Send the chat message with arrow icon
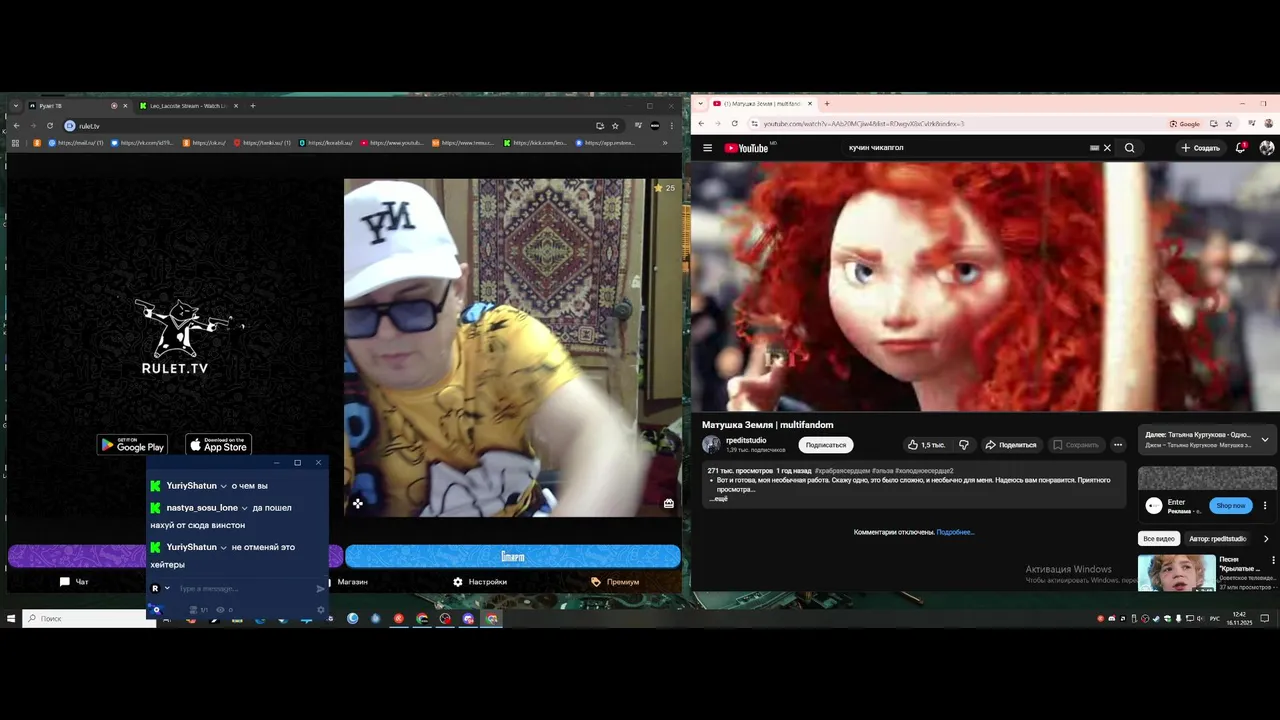This screenshot has height=720, width=1280. tap(320, 589)
